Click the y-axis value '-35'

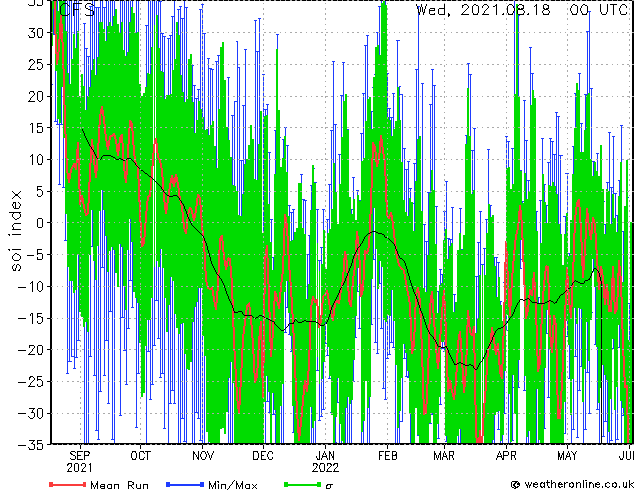pyautogui.click(x=31, y=444)
